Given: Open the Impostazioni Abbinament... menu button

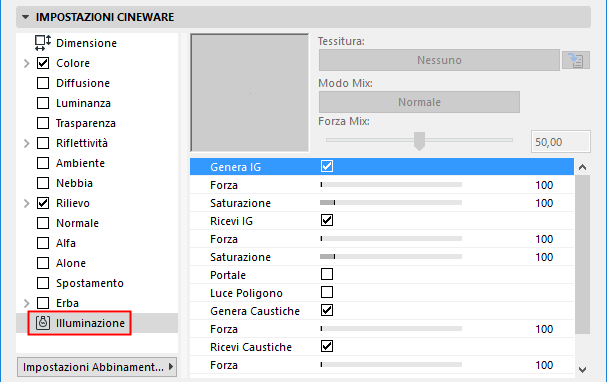Looking at the screenshot, I should 97,367.
